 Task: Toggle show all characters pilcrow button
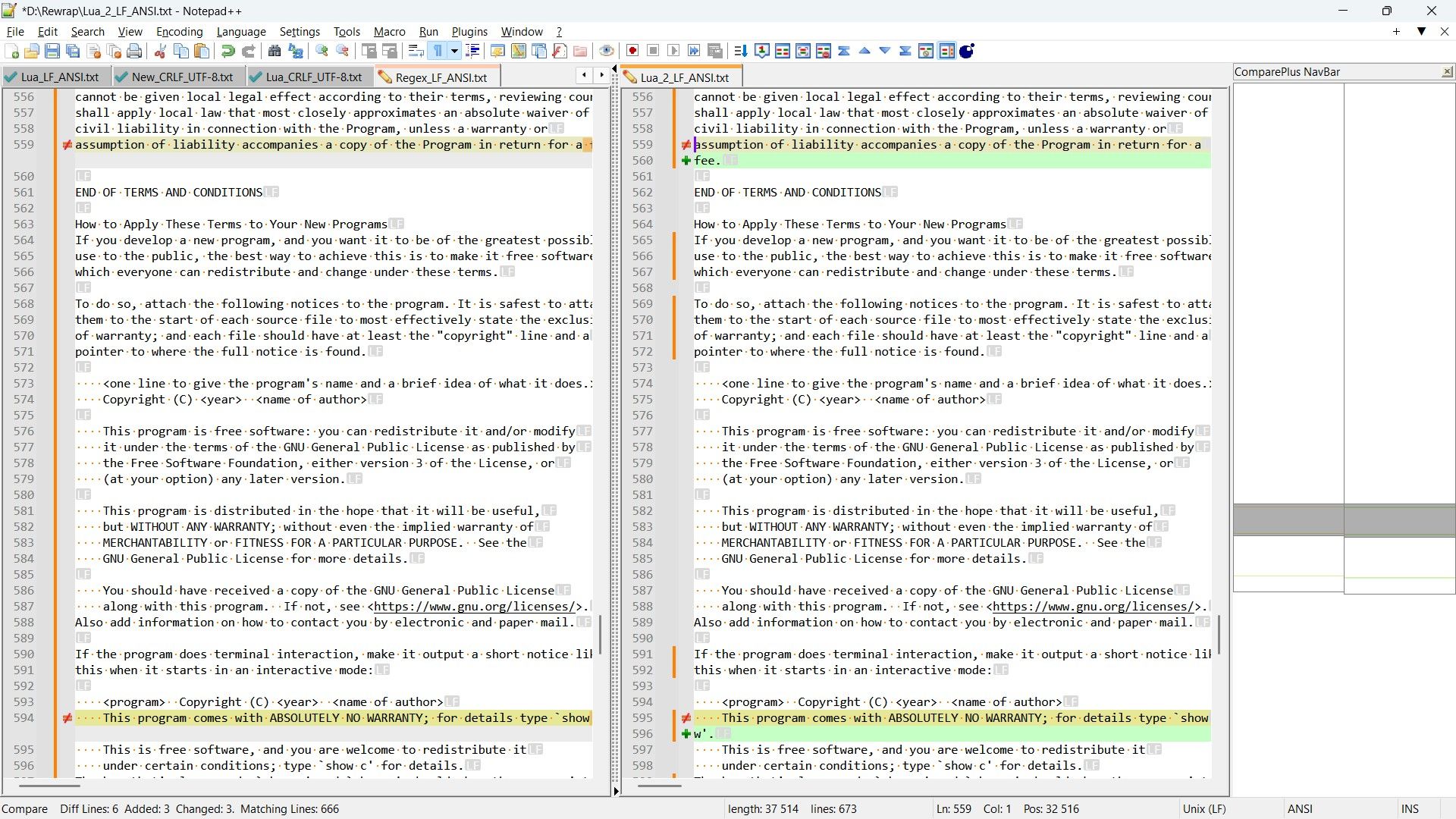click(x=438, y=51)
